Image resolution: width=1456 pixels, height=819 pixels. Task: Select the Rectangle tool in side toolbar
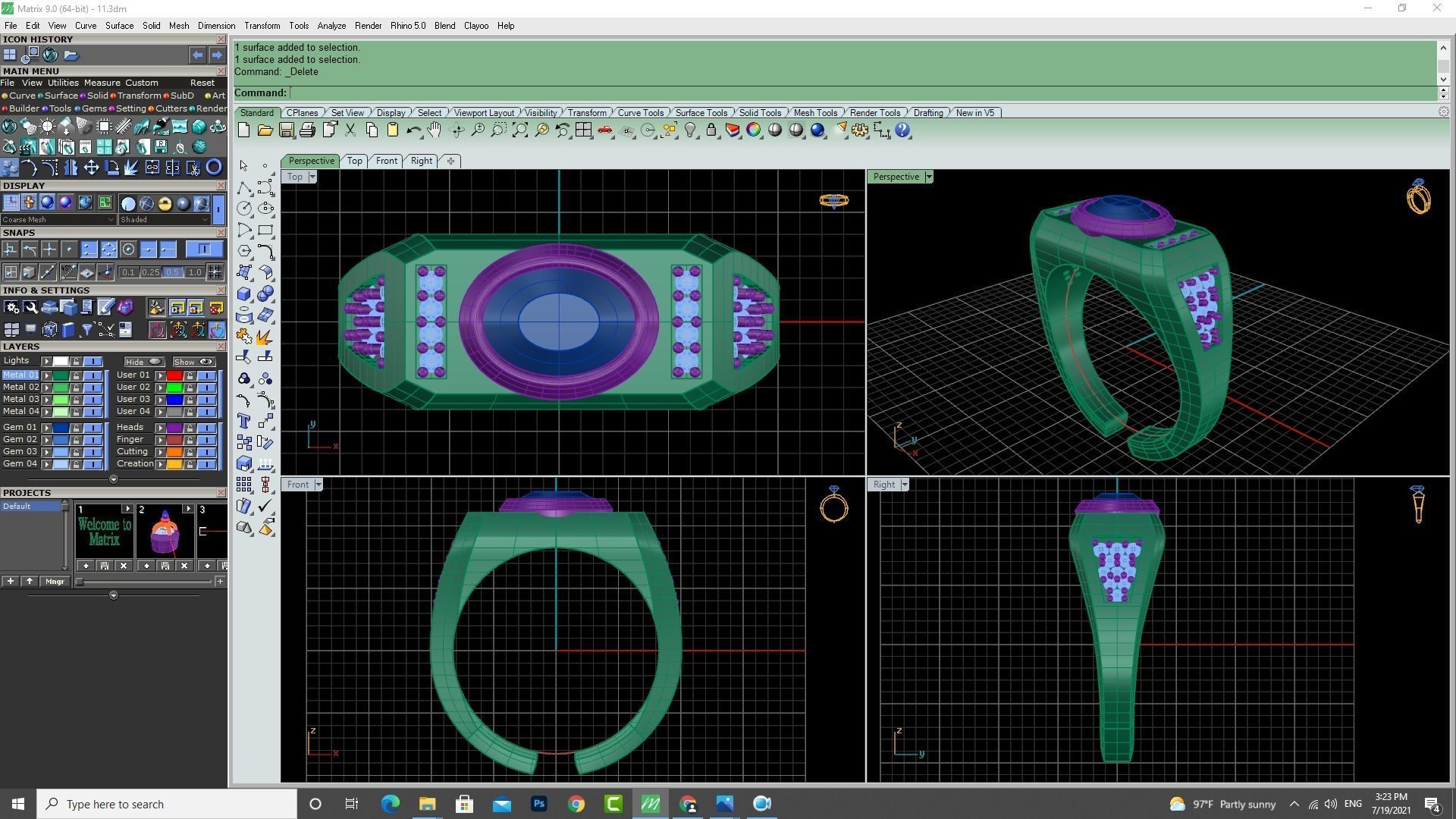tap(265, 230)
